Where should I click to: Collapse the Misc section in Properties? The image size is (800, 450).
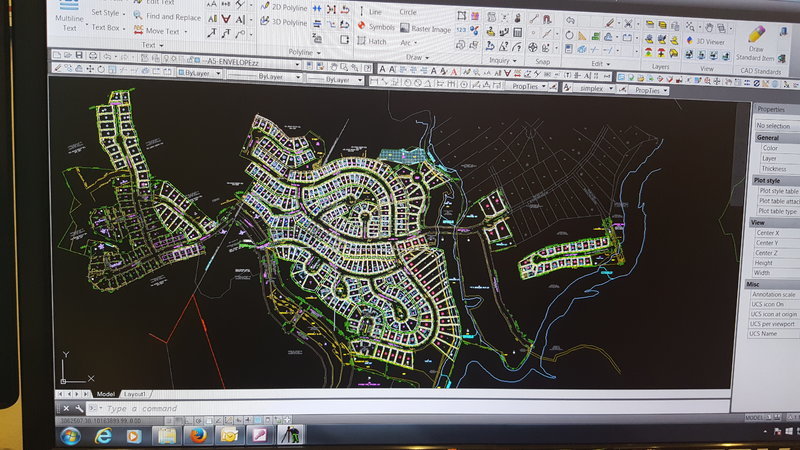coord(772,284)
